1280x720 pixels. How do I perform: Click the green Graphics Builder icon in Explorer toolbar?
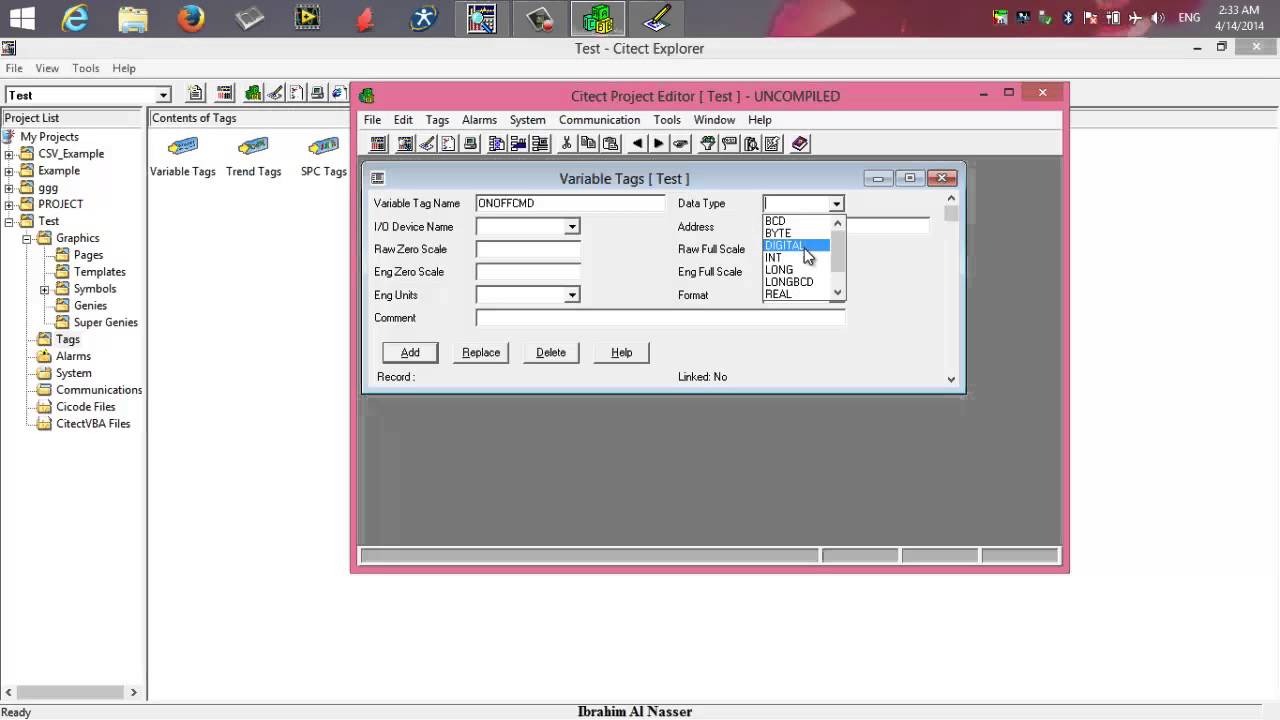[x=253, y=93]
